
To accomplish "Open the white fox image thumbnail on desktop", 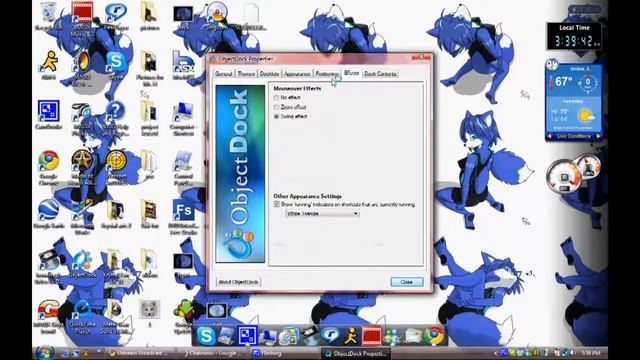I will click(x=149, y=310).
